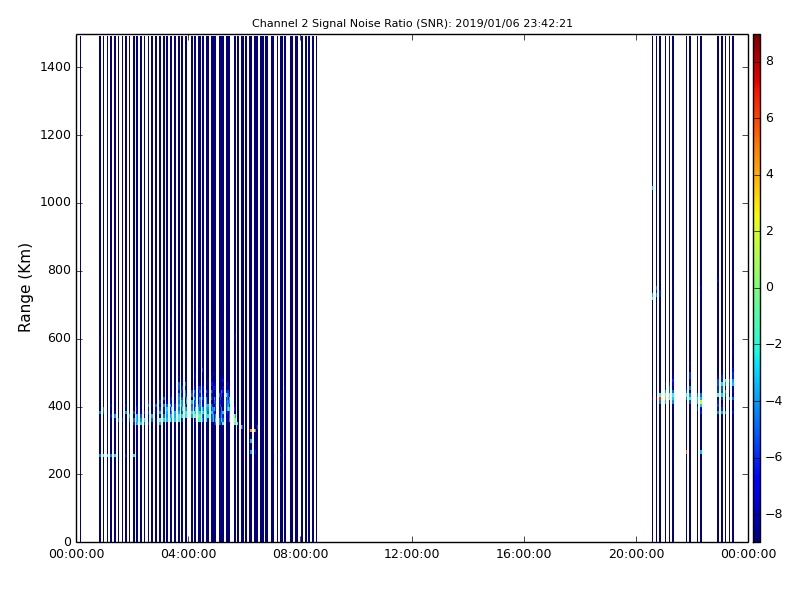This screenshot has height=600, width=800.
Task: Click colorbar label 6
Action: (x=770, y=118)
